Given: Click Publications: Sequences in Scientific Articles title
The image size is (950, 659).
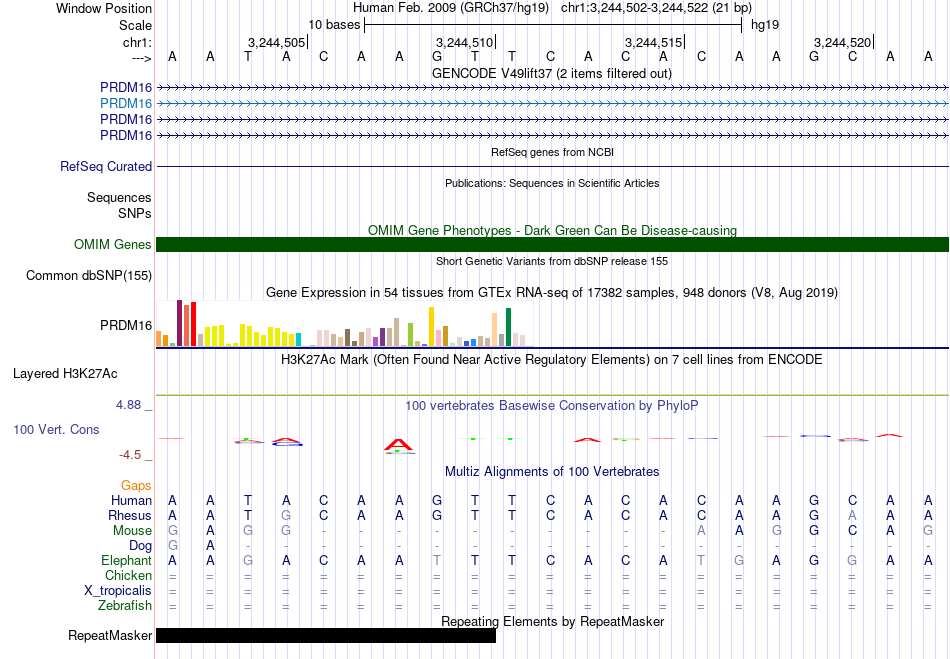Looking at the screenshot, I should (x=552, y=183).
